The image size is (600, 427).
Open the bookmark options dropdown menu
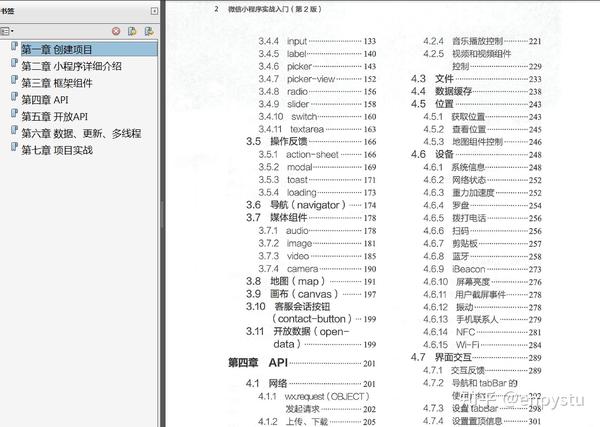pyautogui.click(x=7, y=31)
